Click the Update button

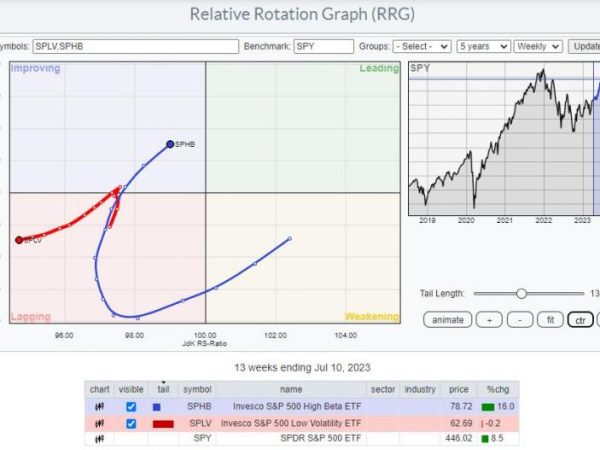pyautogui.click(x=584, y=47)
